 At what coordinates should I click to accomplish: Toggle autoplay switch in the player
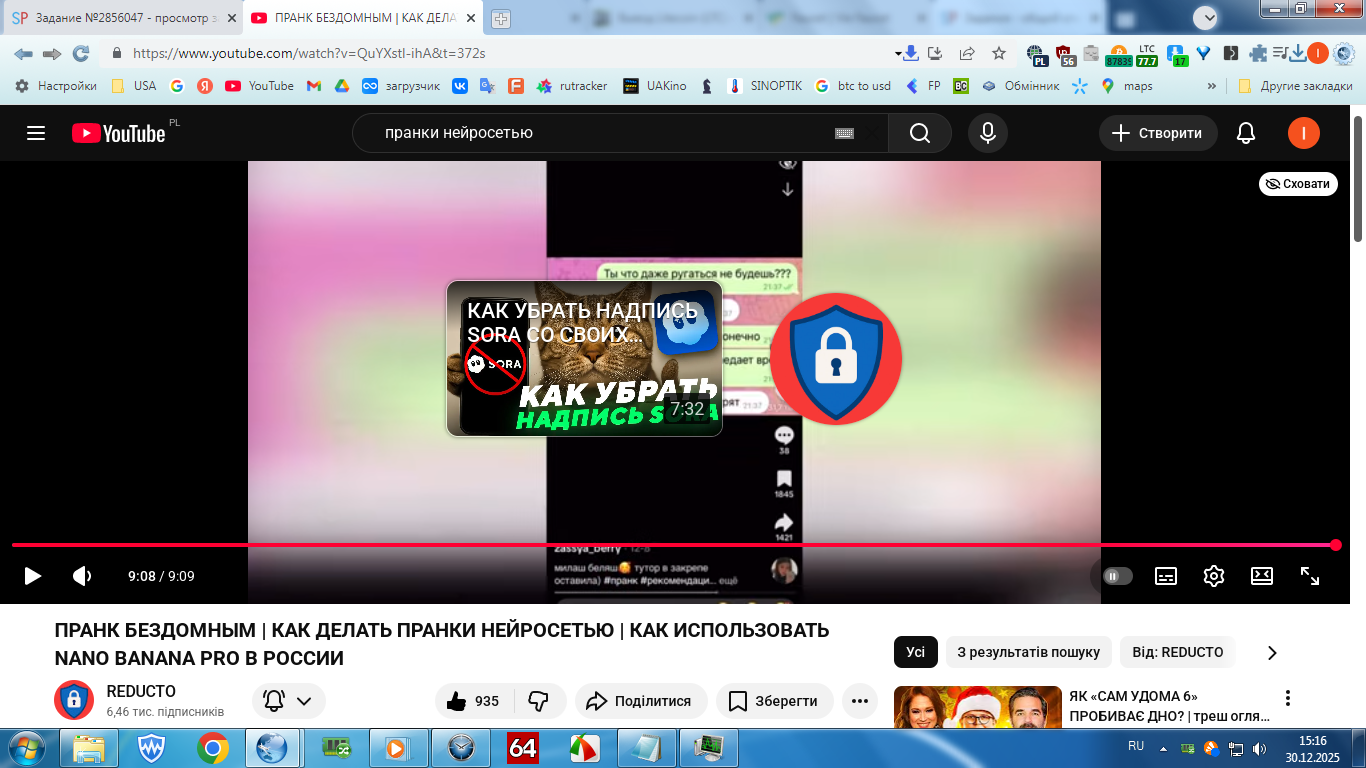(1118, 576)
